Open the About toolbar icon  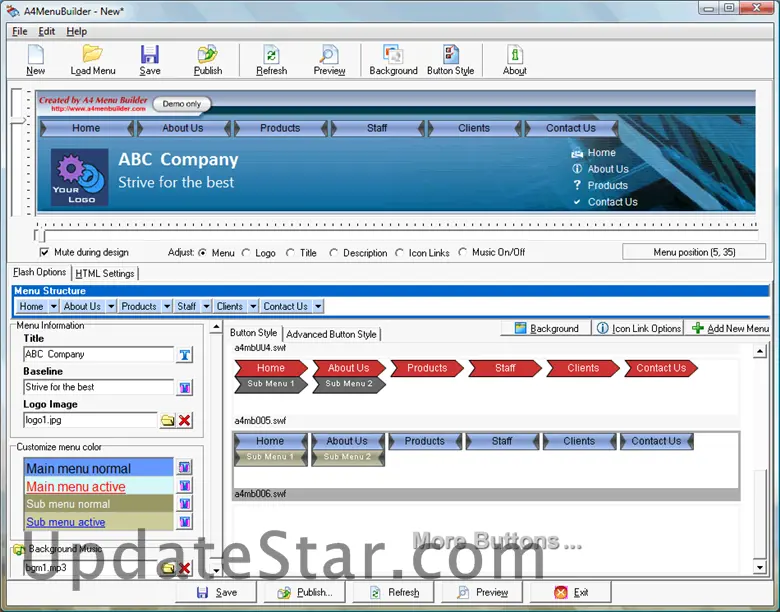click(x=515, y=59)
